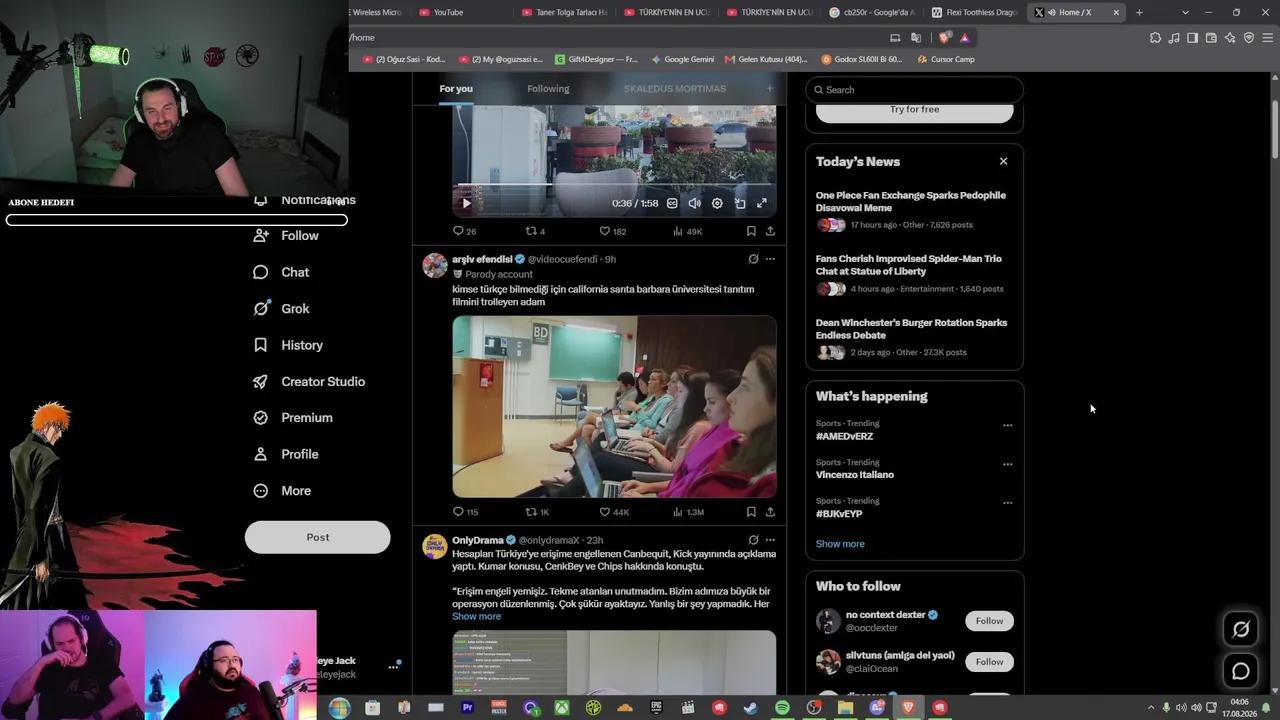Screen dimensions: 1280x720
Task: Open the video player settings gear
Action: tap(717, 203)
